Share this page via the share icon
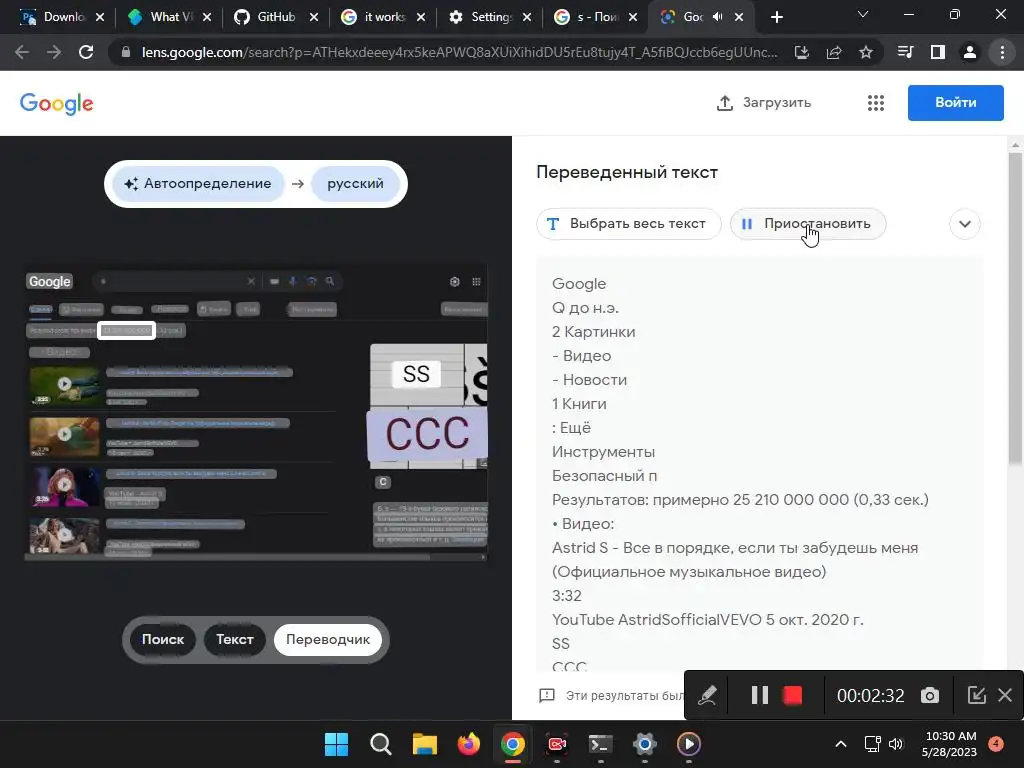 [834, 52]
